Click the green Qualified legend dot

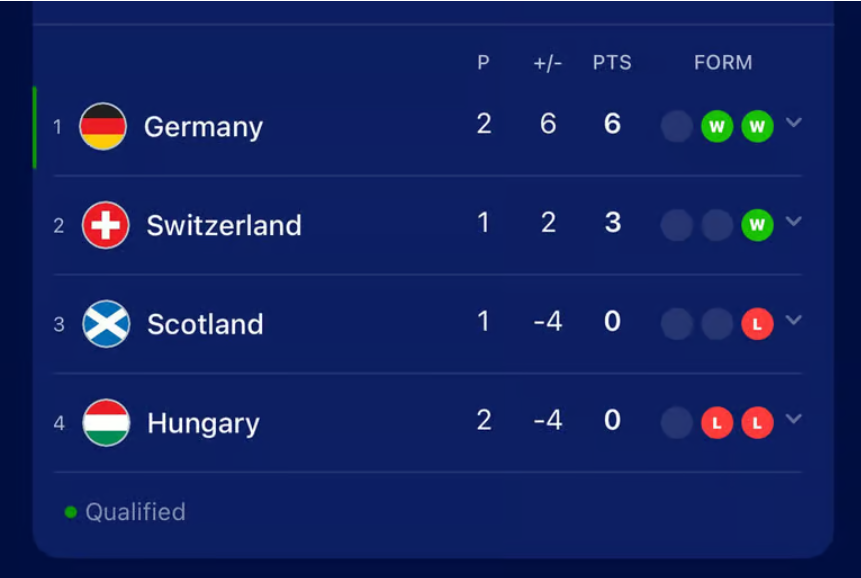click(70, 512)
